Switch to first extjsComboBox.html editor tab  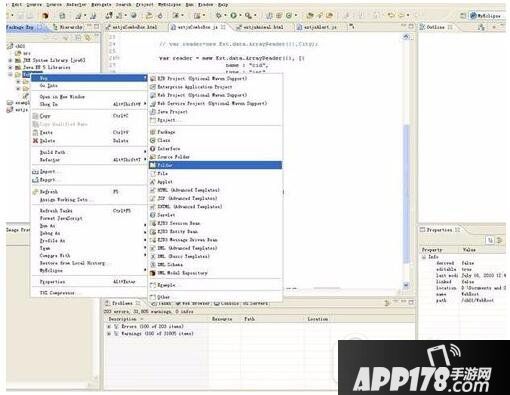click(x=131, y=27)
